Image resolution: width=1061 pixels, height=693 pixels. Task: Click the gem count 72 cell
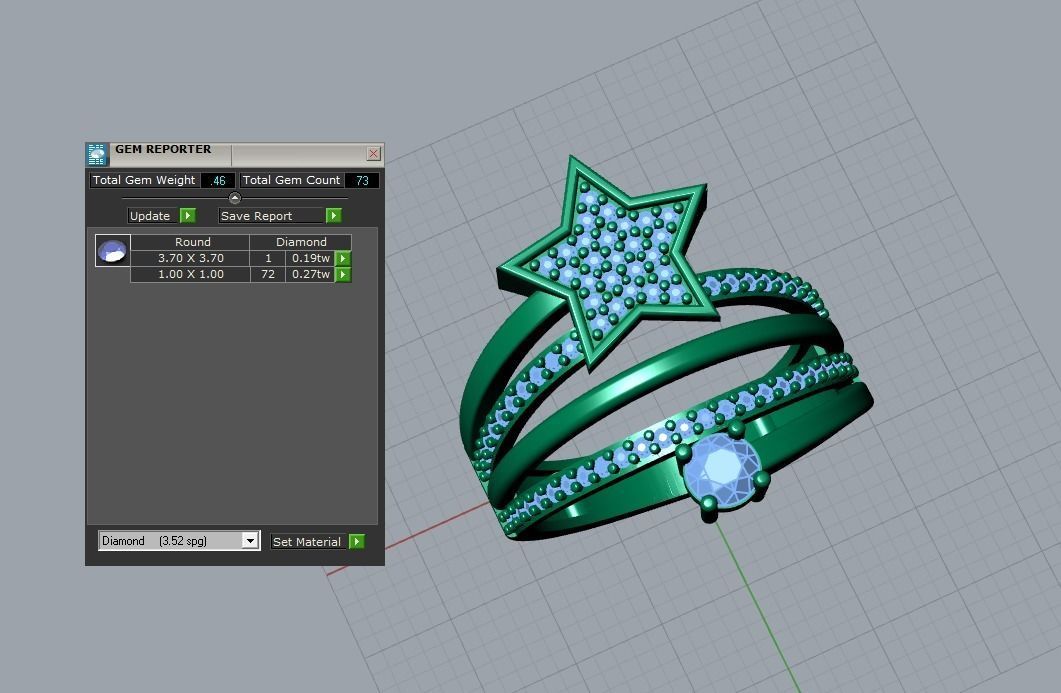tap(268, 275)
